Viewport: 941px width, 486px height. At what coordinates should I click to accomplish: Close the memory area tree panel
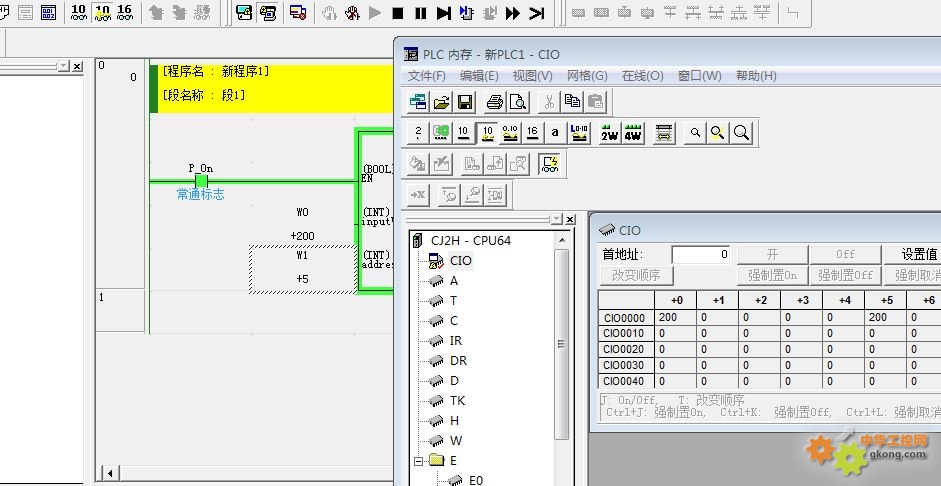coord(570,220)
